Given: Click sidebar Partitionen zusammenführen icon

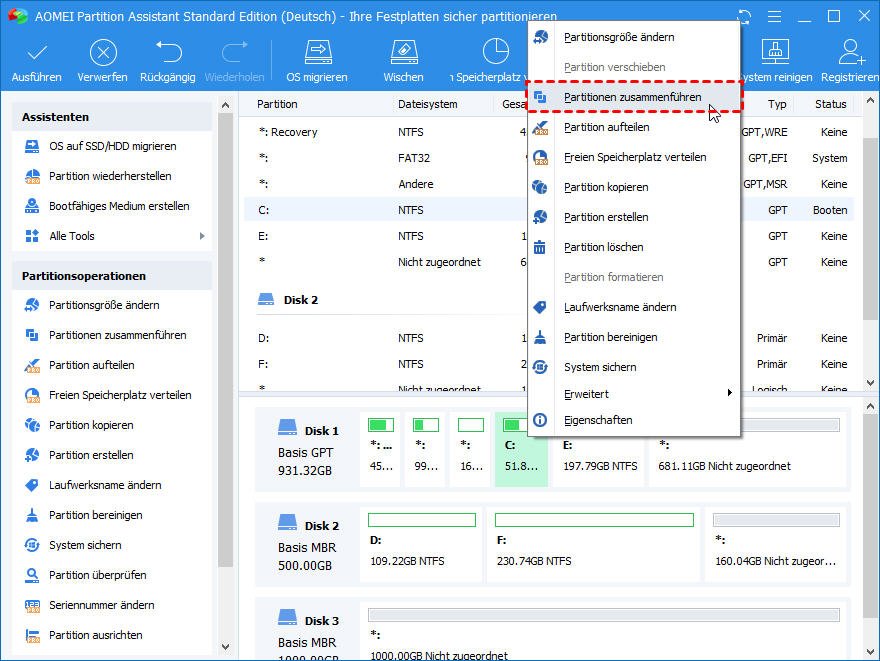Looking at the screenshot, I should pos(32,335).
